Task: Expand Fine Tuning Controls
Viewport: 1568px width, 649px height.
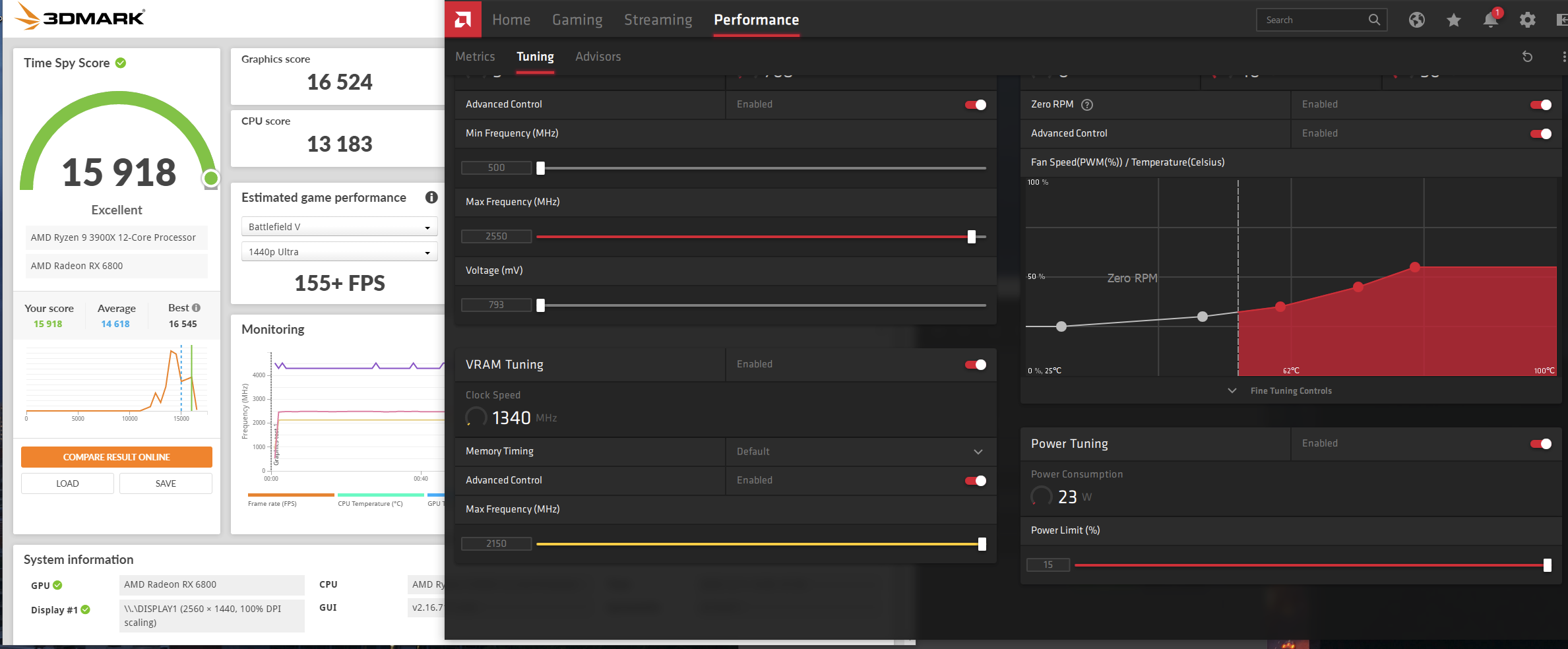Action: point(1282,391)
